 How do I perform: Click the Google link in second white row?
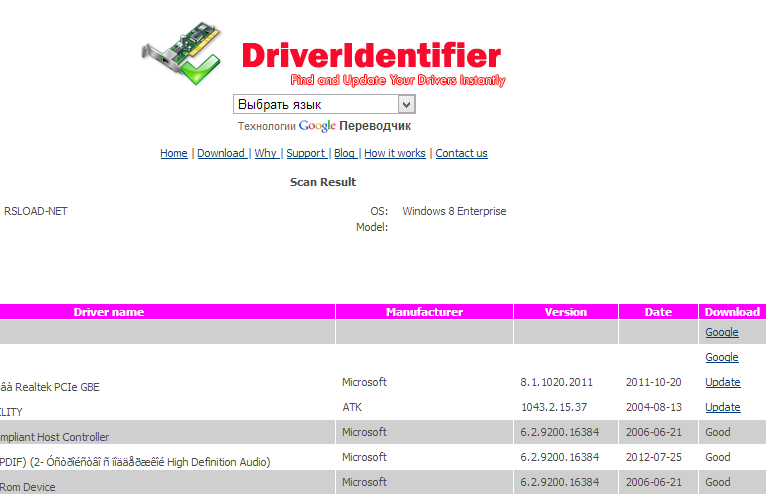coord(721,357)
